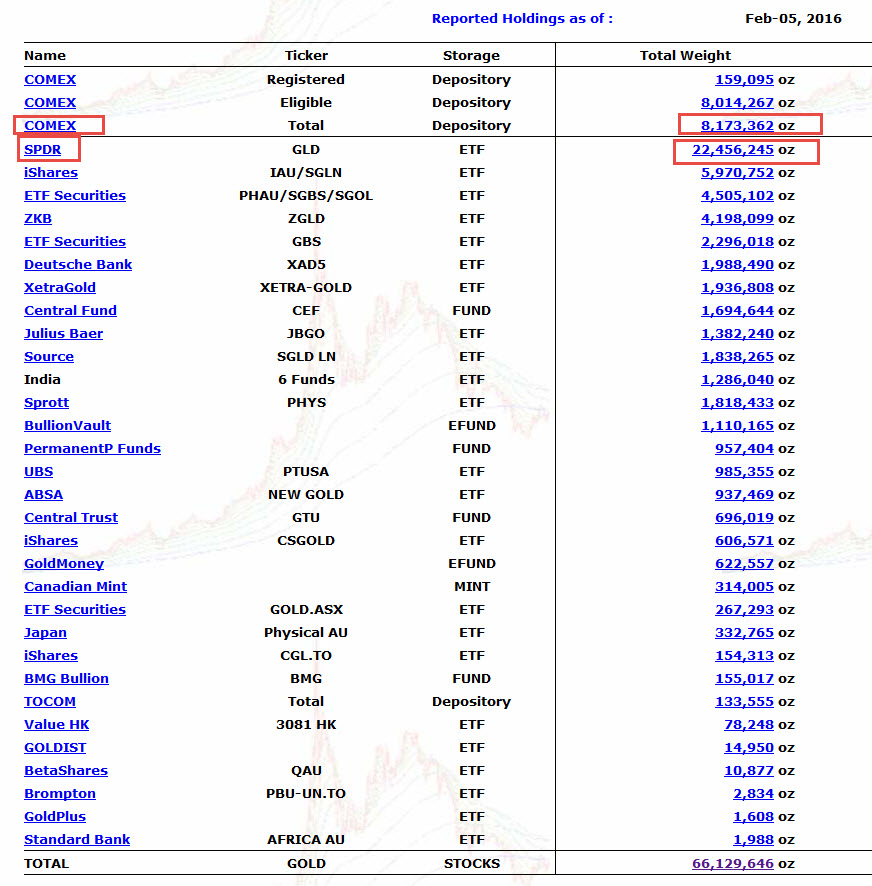The image size is (872, 886).
Task: Click the 1,936,808 XetraGold weight link
Action: (737, 288)
